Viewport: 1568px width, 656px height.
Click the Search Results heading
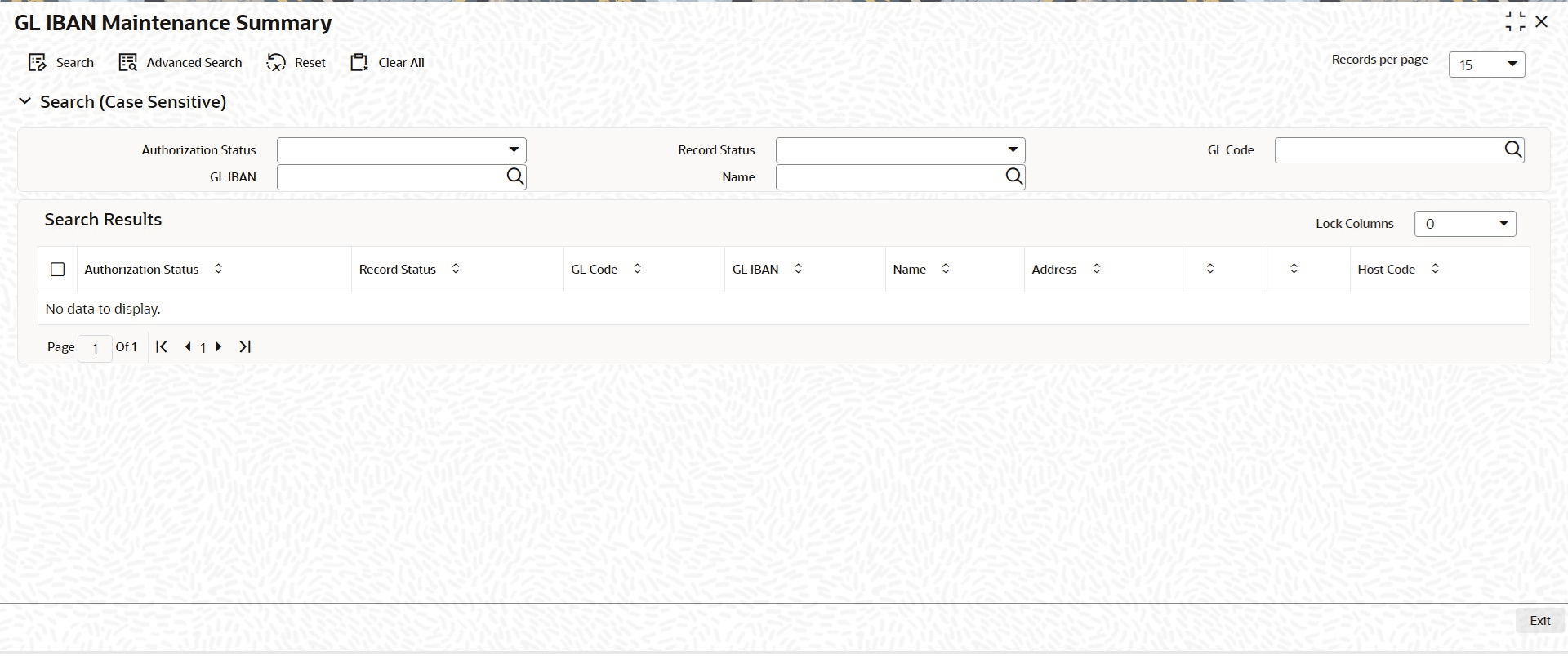[x=103, y=220]
